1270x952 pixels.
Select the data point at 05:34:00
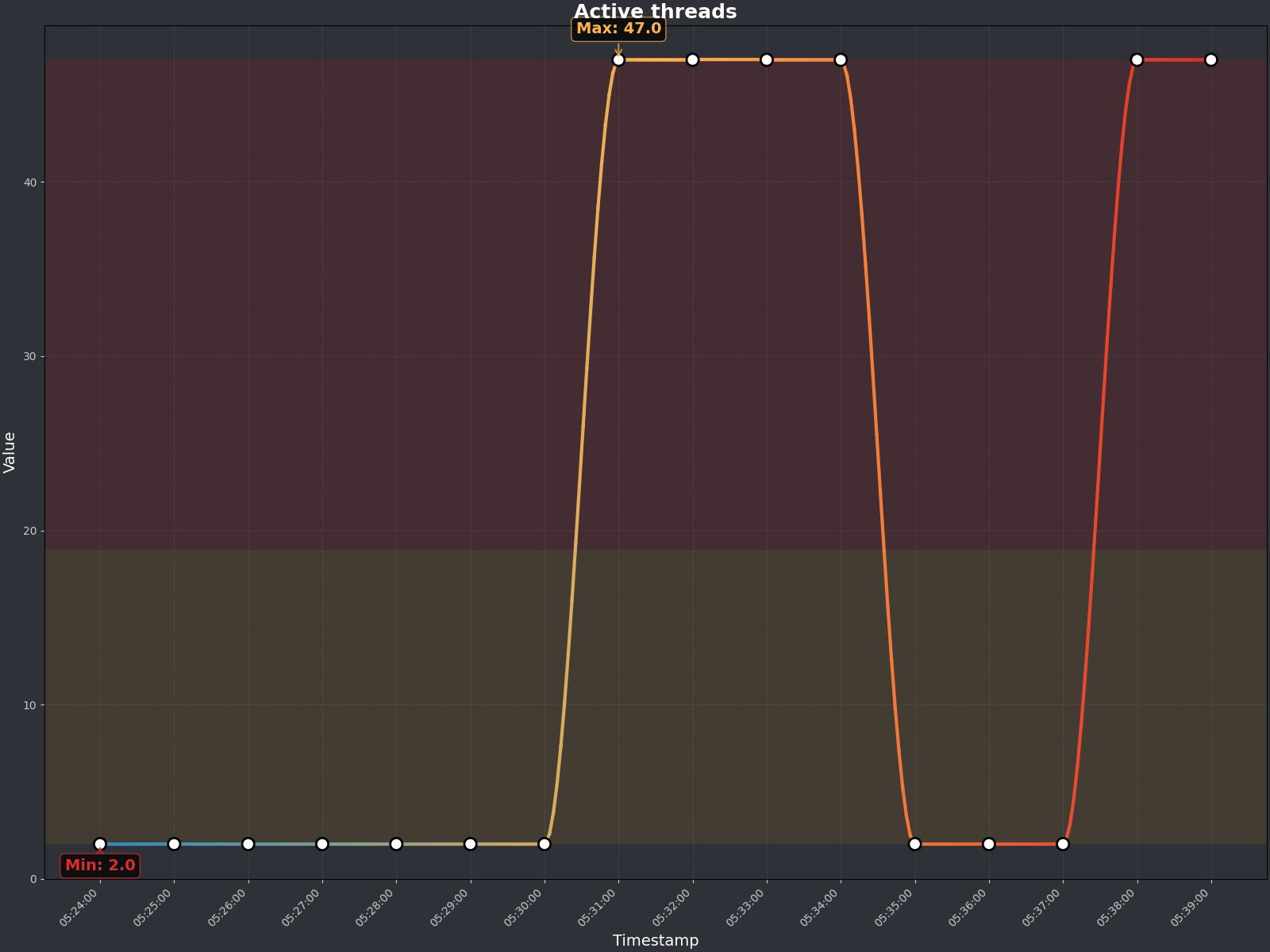(x=841, y=60)
